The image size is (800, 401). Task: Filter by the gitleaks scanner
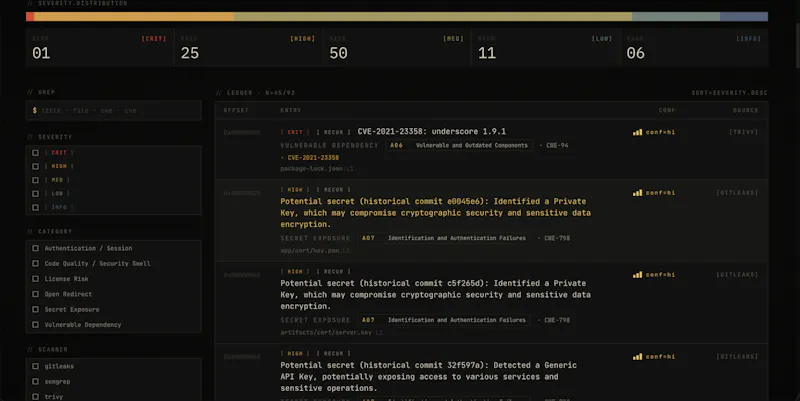pos(35,366)
